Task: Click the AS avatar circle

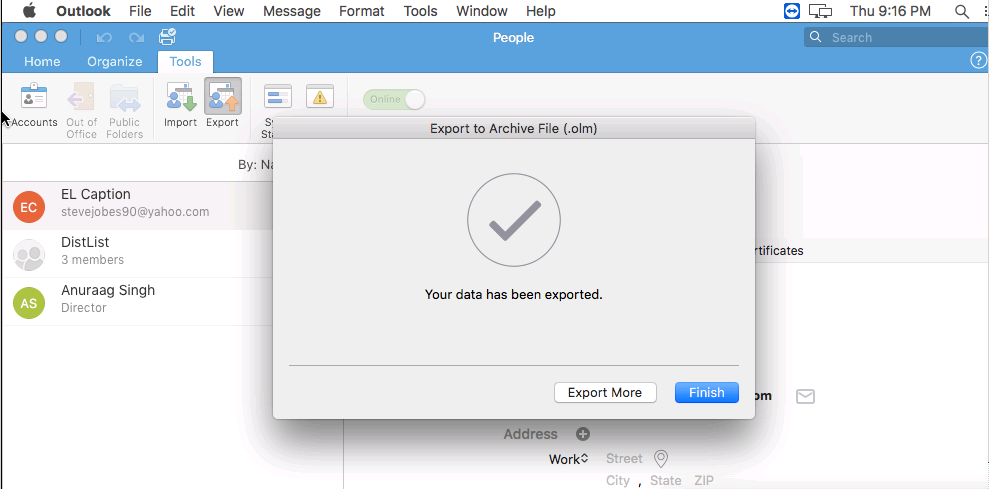Action: [x=29, y=303]
